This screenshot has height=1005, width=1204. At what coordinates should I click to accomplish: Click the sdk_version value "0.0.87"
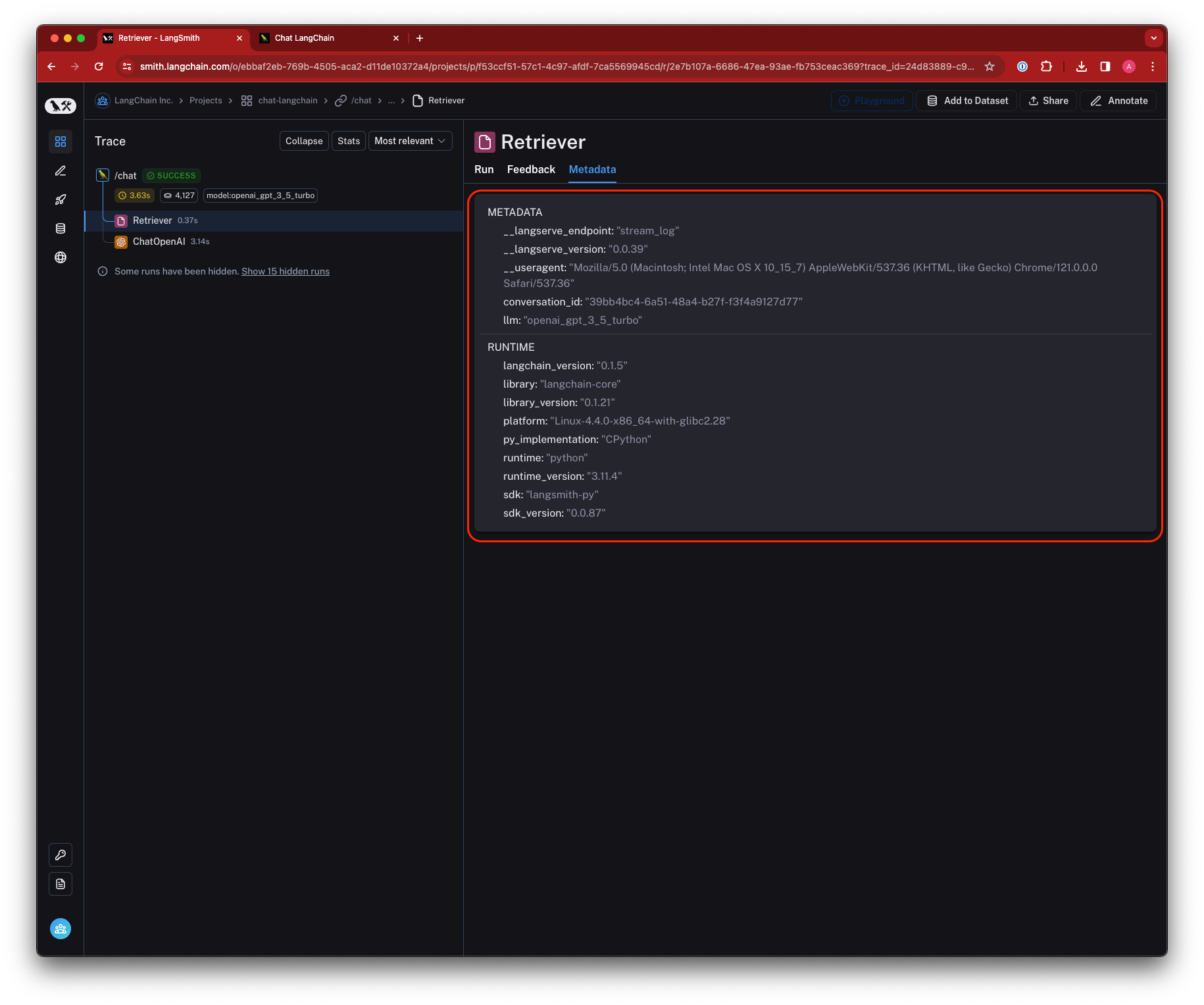tap(586, 513)
